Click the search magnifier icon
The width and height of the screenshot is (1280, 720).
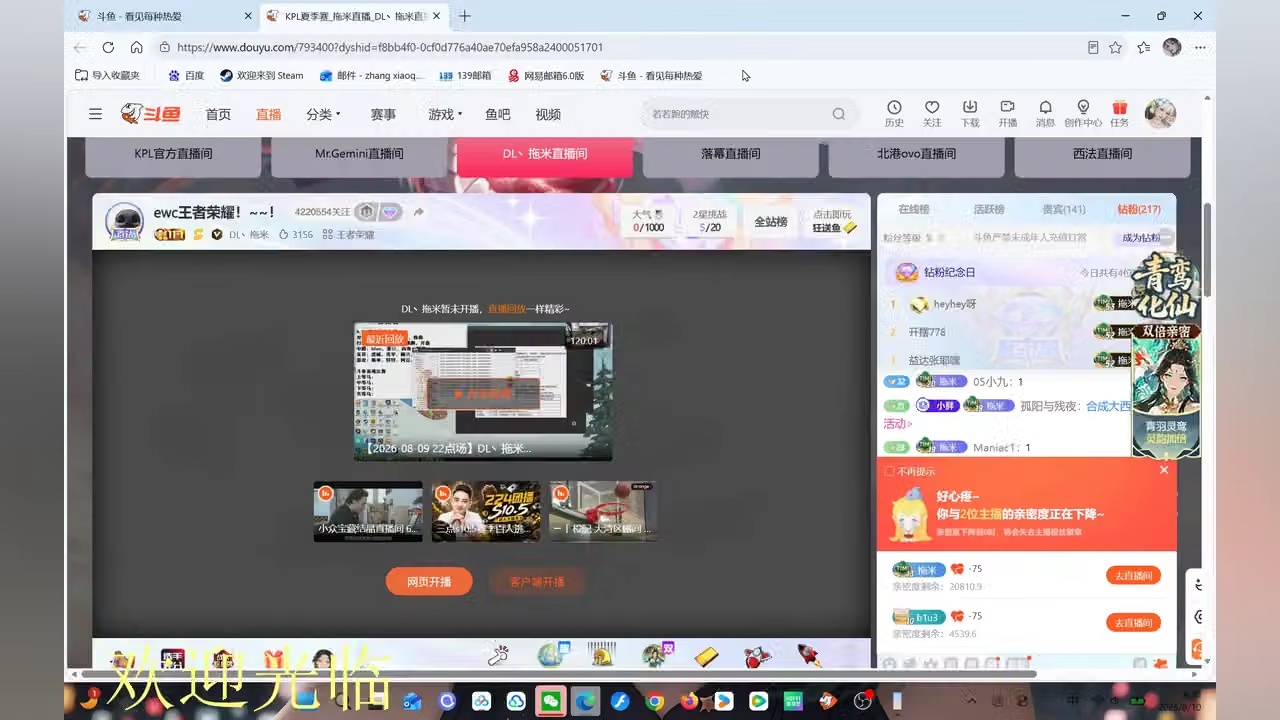839,114
